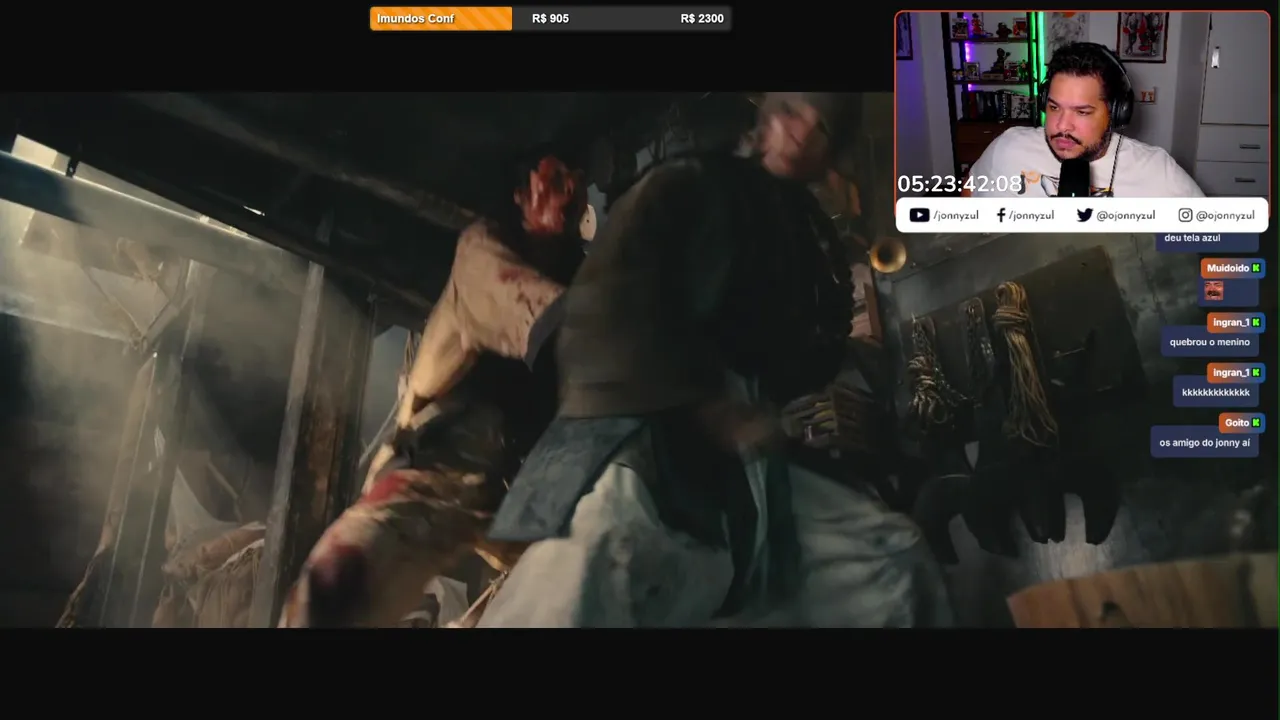Click the 'quebrou o menino' chat message

coord(1210,342)
